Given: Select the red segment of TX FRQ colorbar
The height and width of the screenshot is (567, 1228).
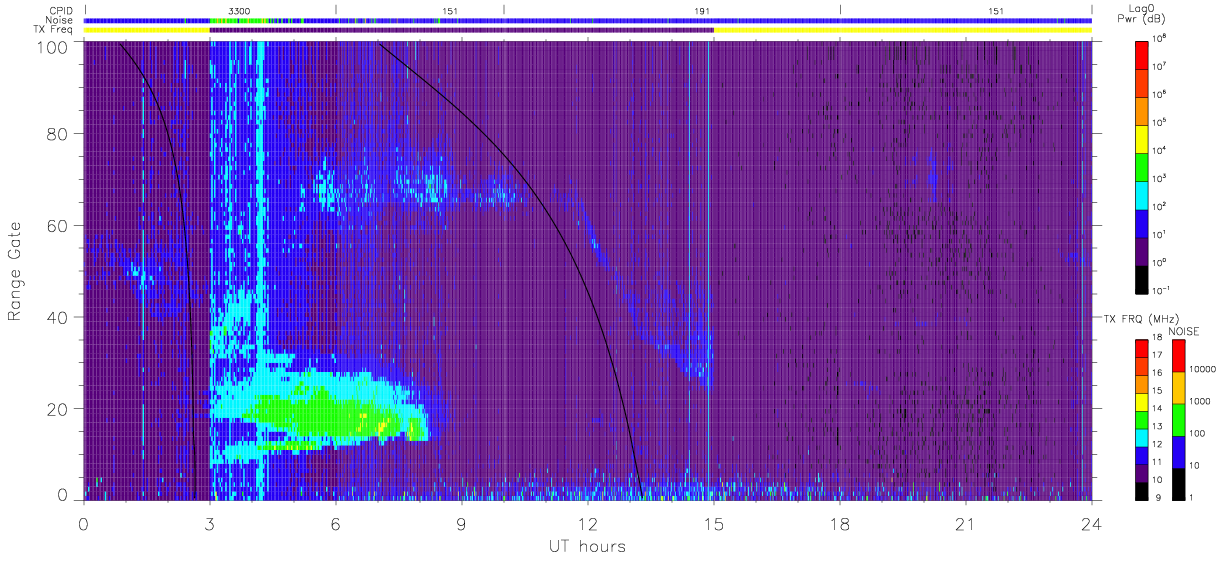Looking at the screenshot, I should (1141, 347).
